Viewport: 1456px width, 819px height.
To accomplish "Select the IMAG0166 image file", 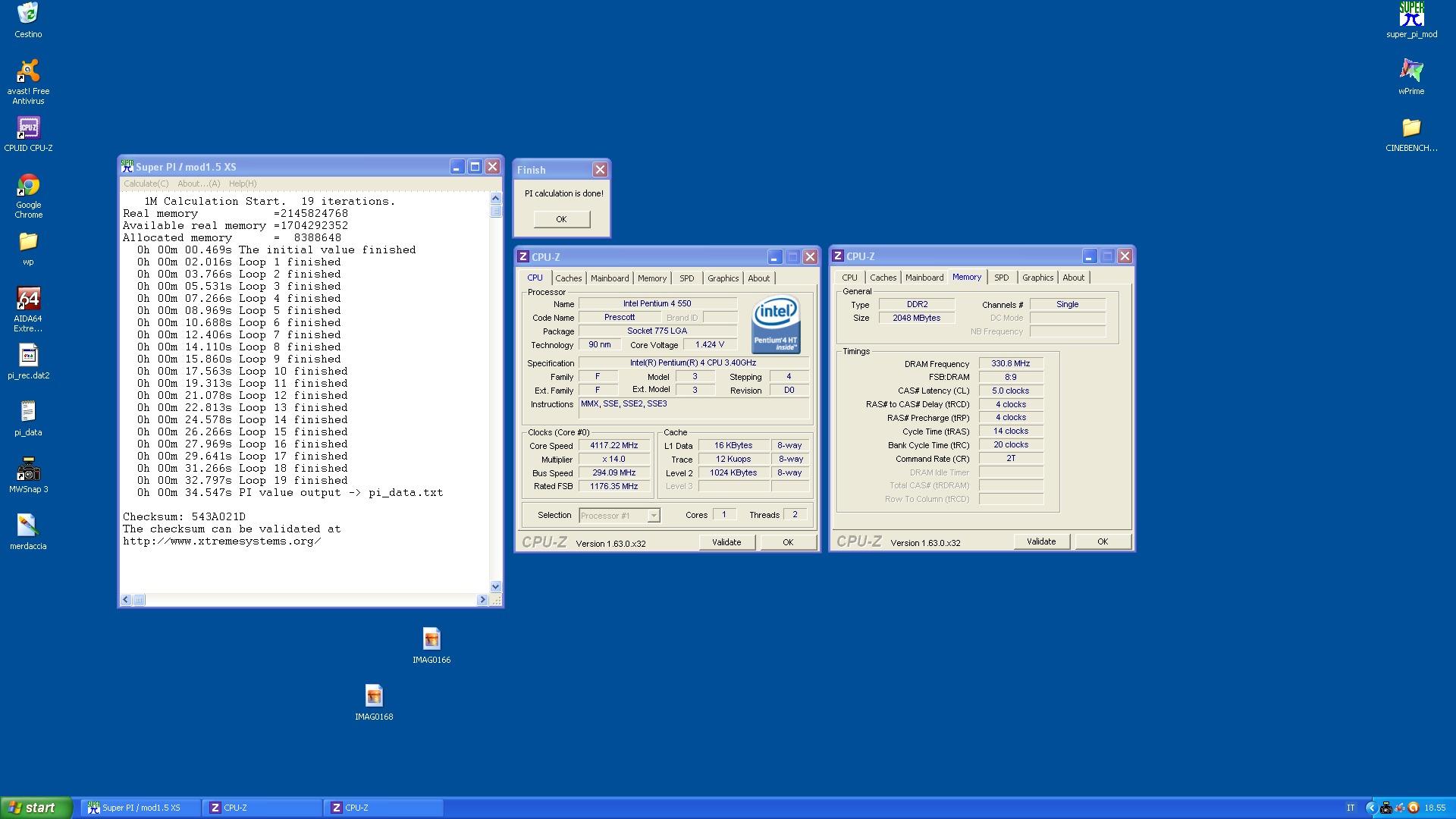I will pyautogui.click(x=431, y=646).
